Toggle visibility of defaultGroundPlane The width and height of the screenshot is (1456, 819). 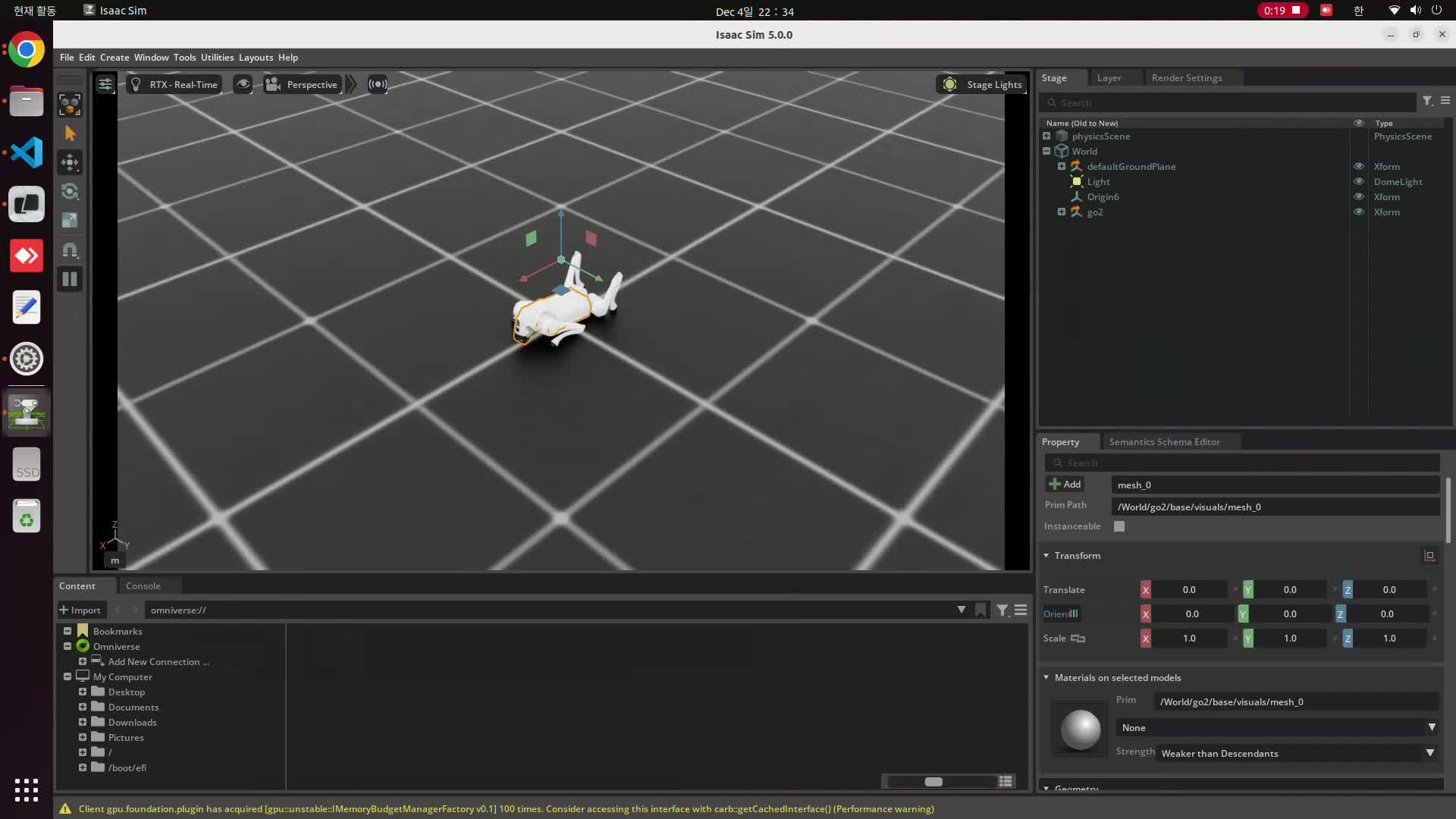(x=1359, y=166)
